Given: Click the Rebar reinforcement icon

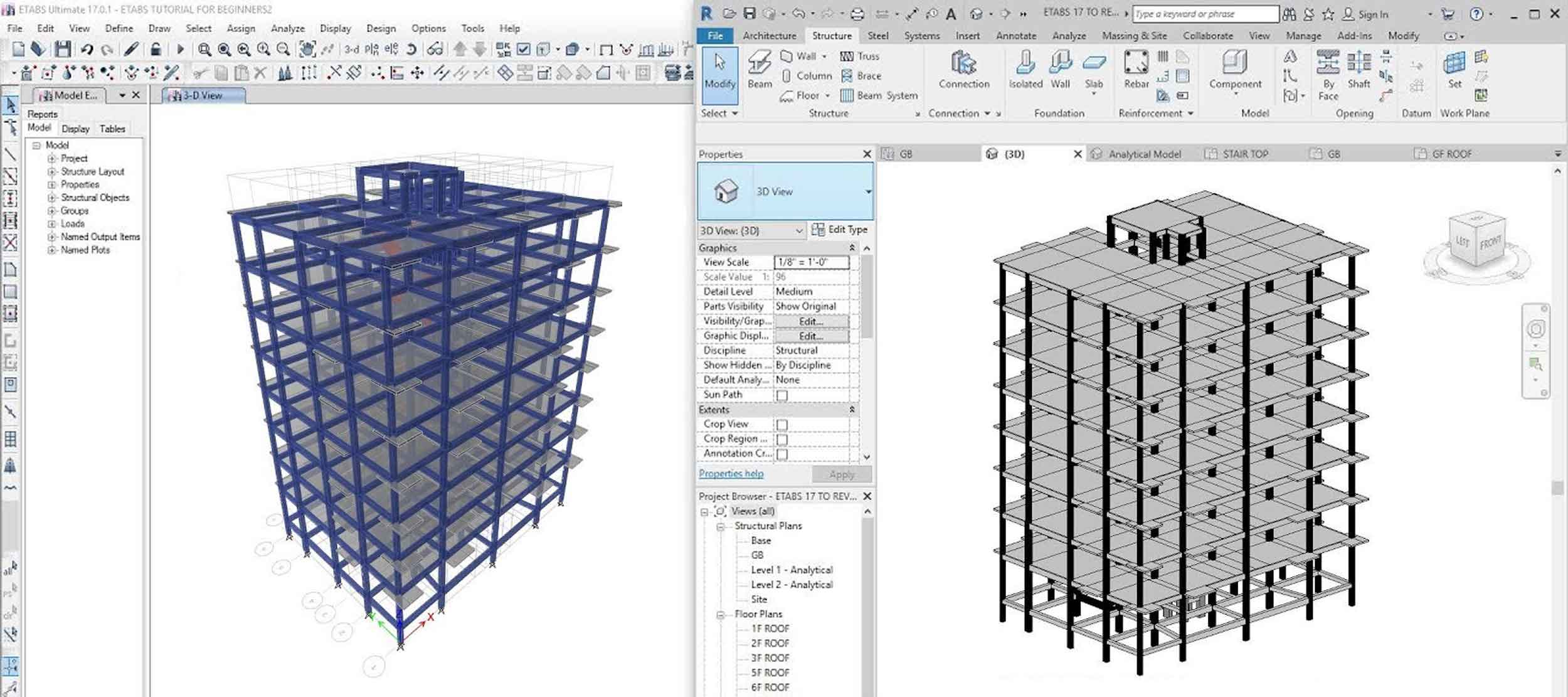Looking at the screenshot, I should (1136, 69).
